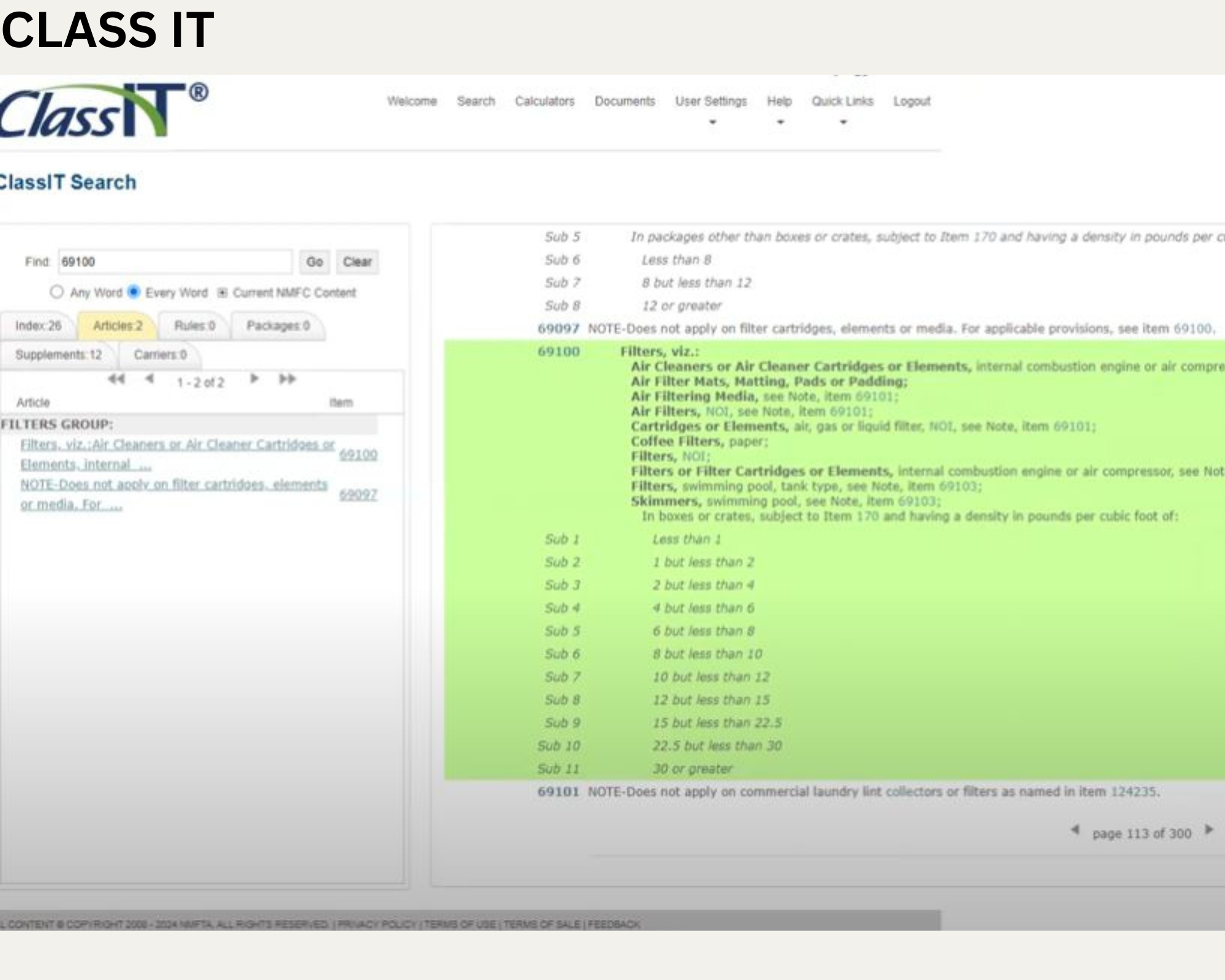
Task: Go to first results page arrow
Action: [x=116, y=379]
